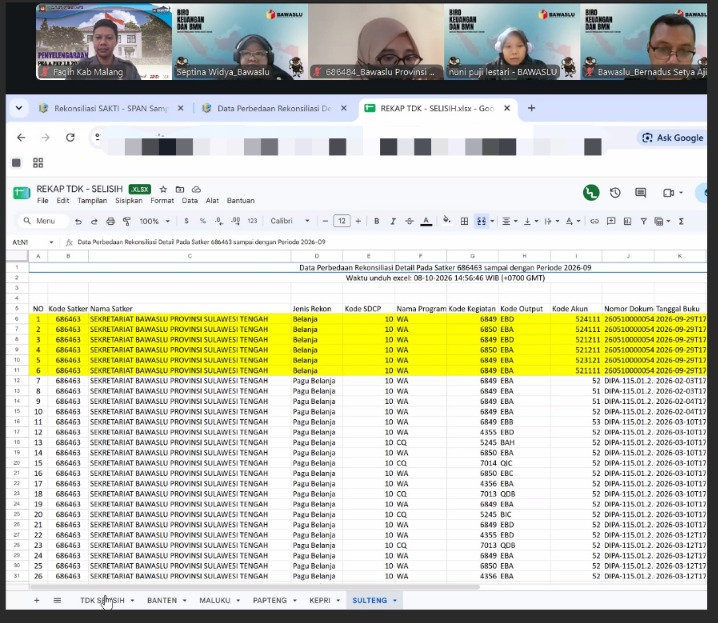This screenshot has width=718, height=623.
Task: Open the Sisipkan menu
Action: pos(129,200)
